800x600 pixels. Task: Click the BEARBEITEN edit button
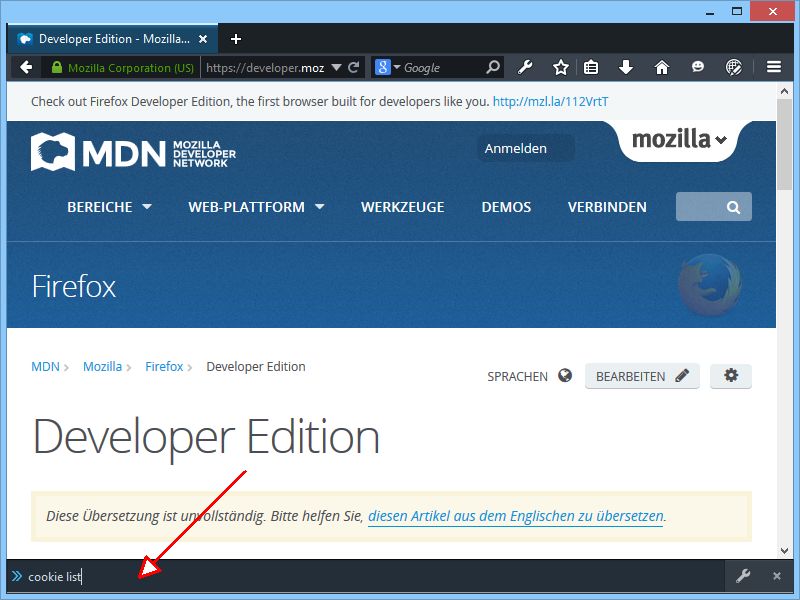642,377
